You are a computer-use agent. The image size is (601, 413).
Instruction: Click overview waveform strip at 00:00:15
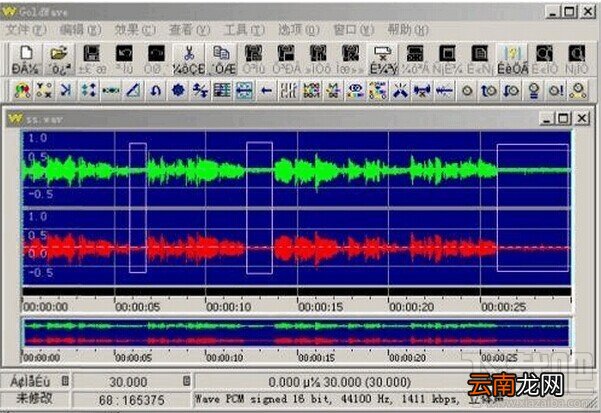pos(298,333)
